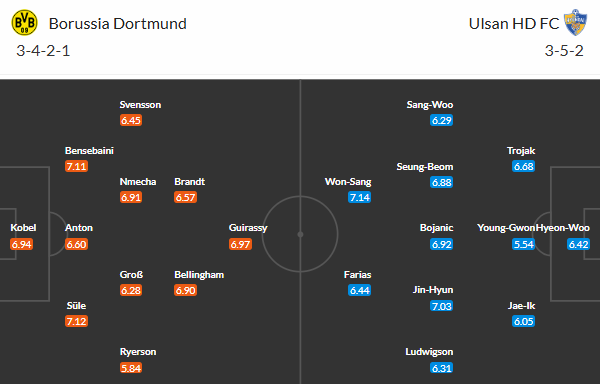Click the Ulsan HD FC crest

(575, 23)
